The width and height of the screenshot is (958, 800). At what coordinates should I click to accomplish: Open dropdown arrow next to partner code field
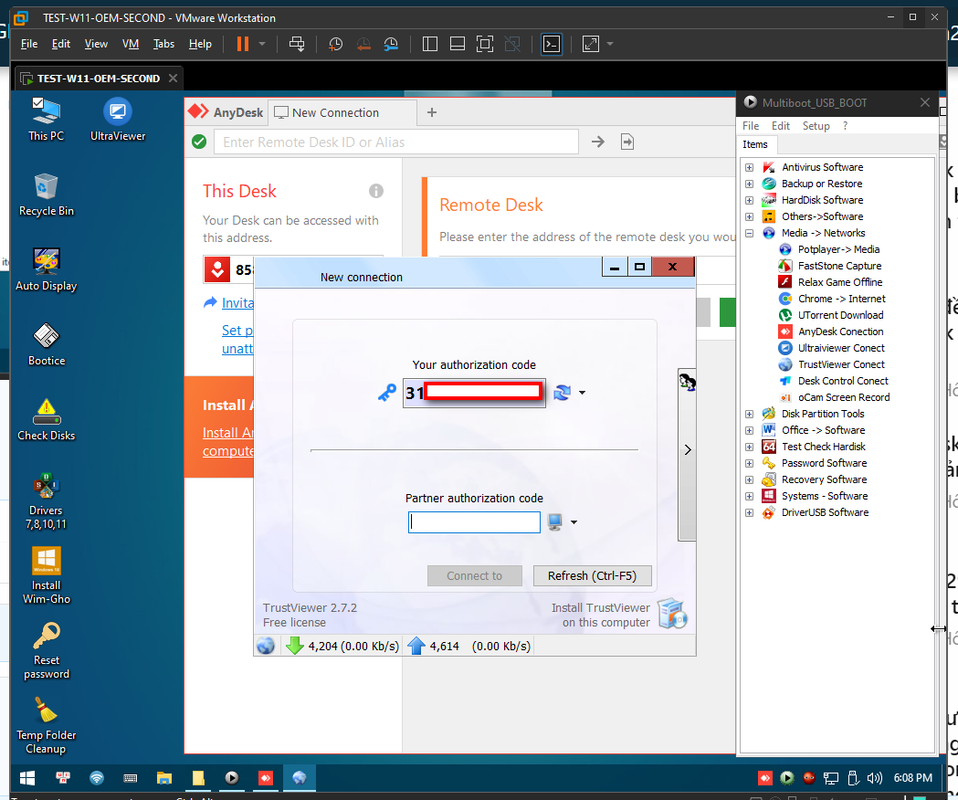574,523
